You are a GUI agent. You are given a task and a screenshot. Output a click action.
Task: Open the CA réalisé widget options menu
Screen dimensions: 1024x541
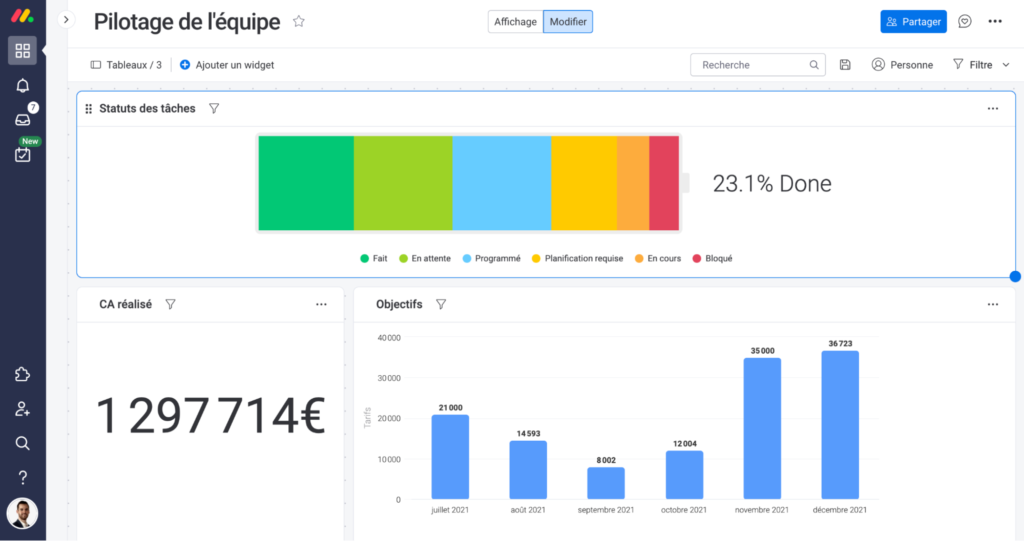point(321,304)
